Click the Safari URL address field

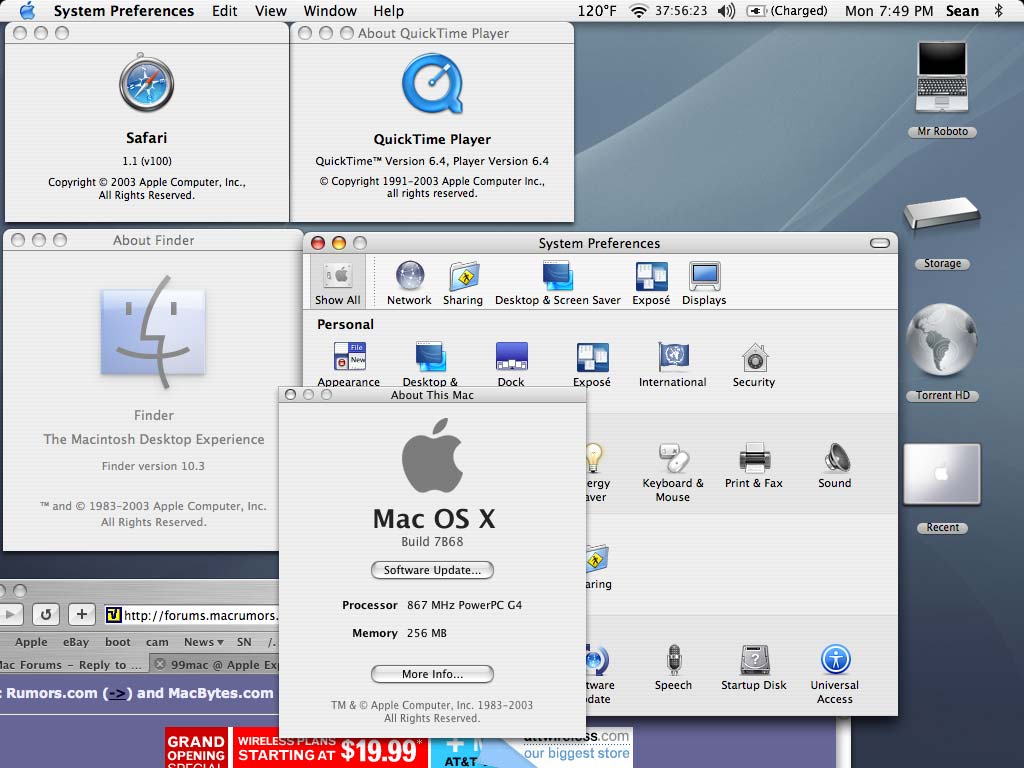[x=198, y=615]
